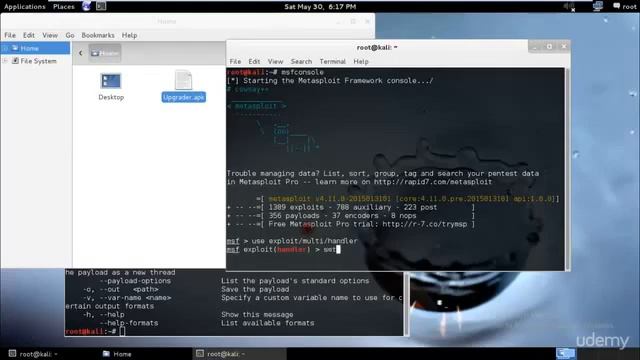
Task: Go back in file manager
Action: pyautogui.click(x=80, y=53)
